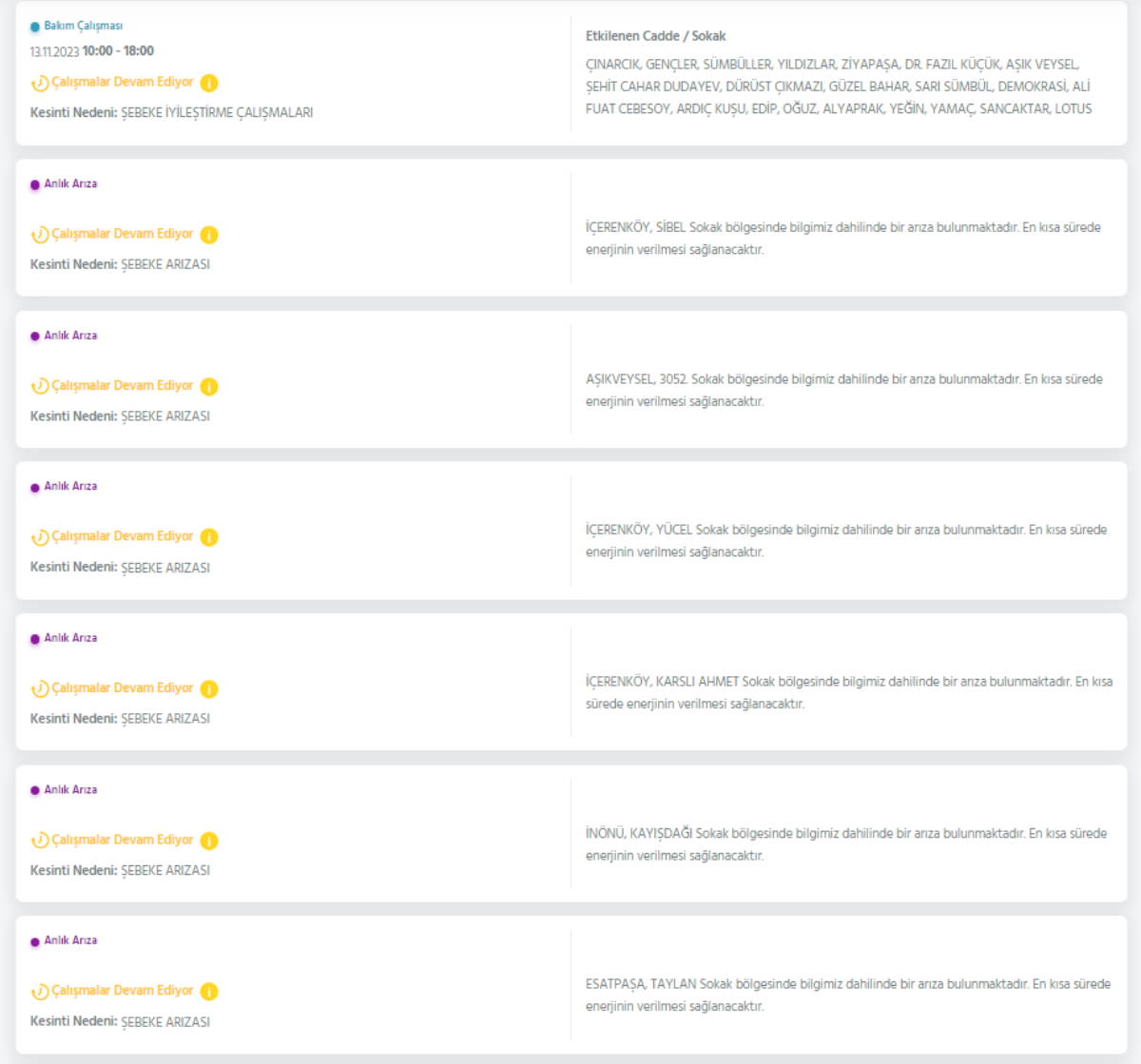
Task: Click the info icon in the YÜCEL Sokak outage card
Action: [x=209, y=537]
